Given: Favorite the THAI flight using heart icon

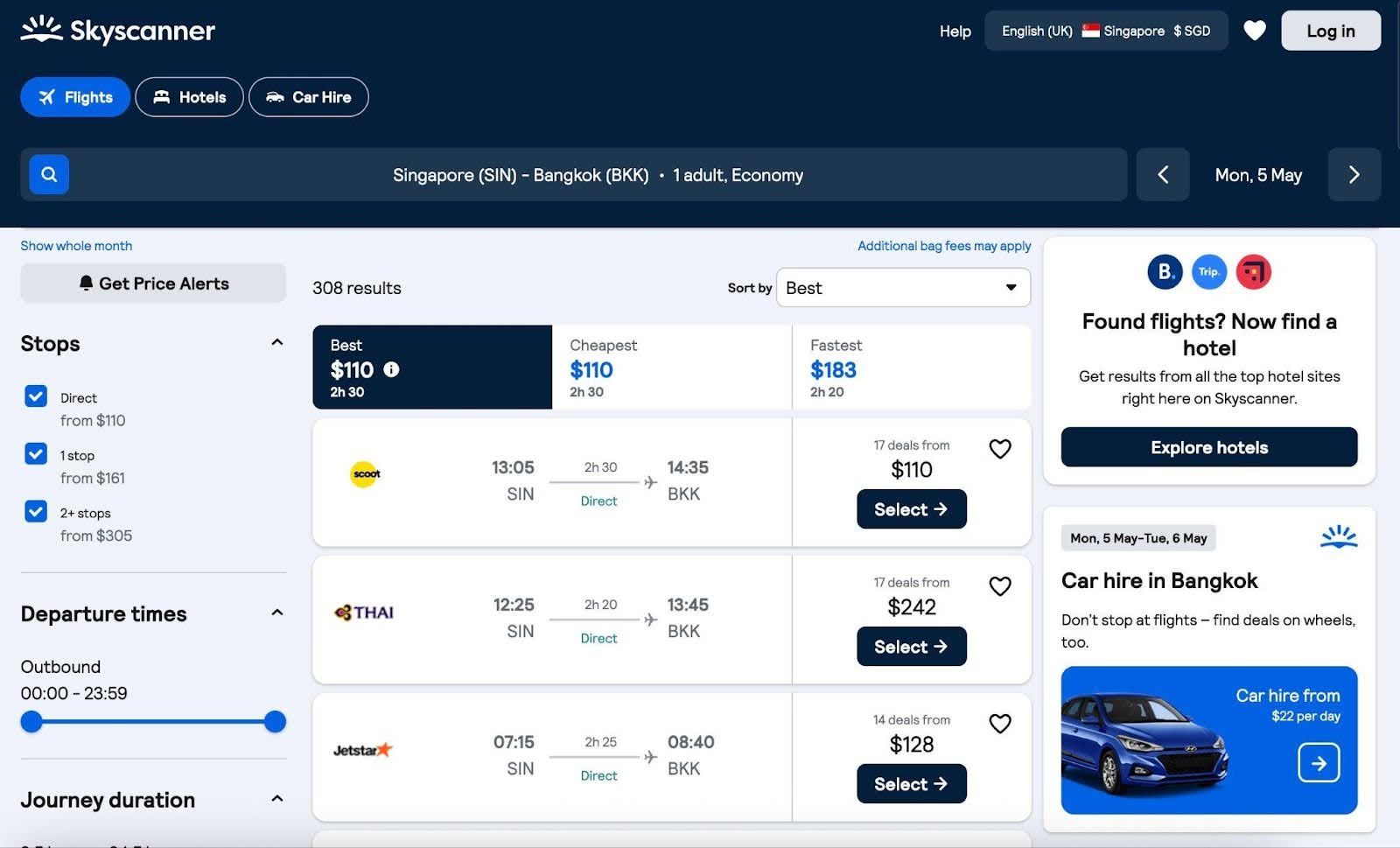Looking at the screenshot, I should pos(999,586).
